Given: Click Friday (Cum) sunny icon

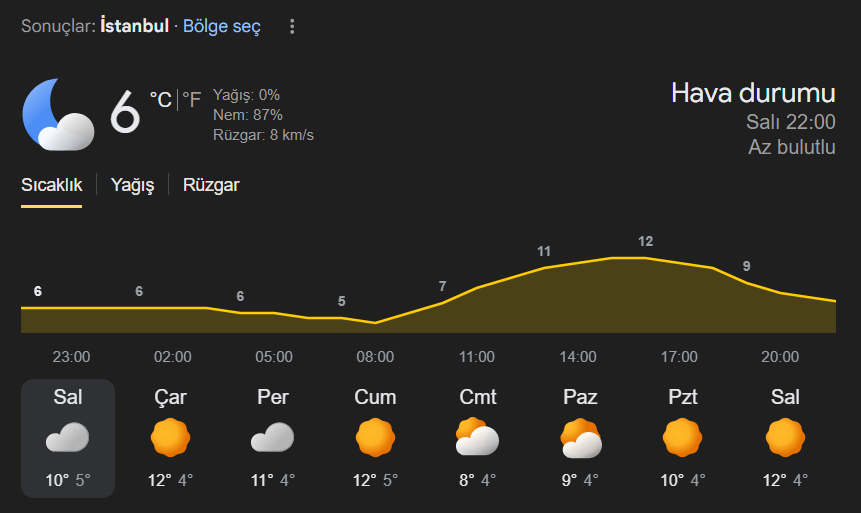Looking at the screenshot, I should pos(375,438).
